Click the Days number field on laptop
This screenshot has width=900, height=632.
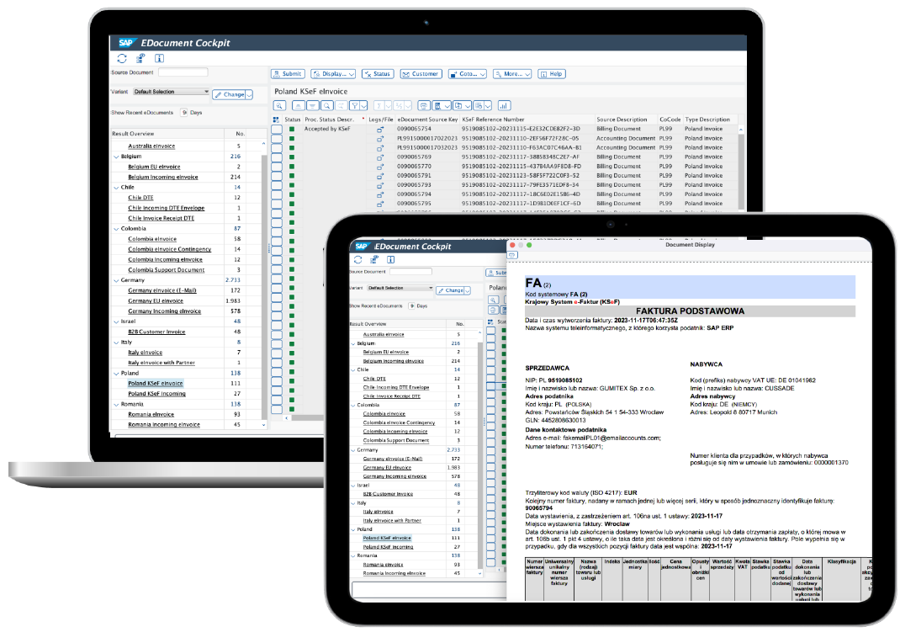184,113
